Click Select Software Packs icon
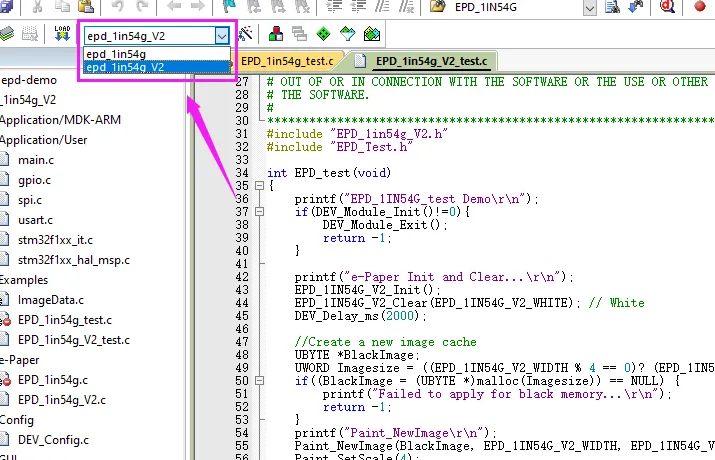This screenshot has width=715, height=460. pyautogui.click(x=347, y=34)
